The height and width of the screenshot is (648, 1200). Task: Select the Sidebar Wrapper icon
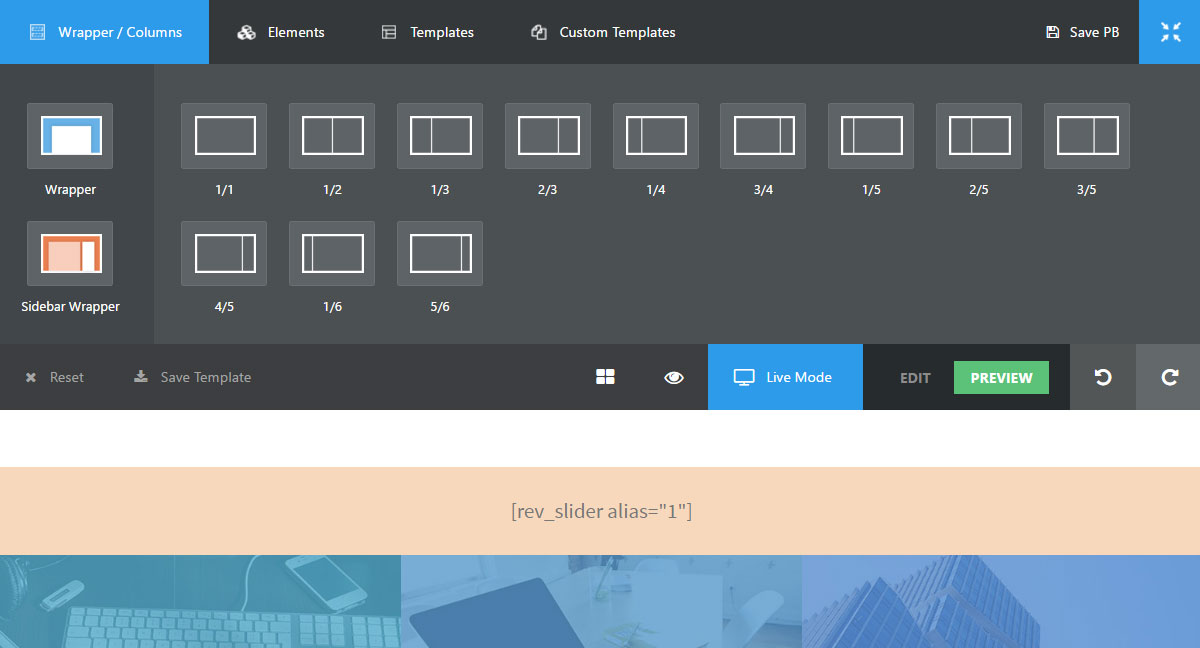[70, 254]
